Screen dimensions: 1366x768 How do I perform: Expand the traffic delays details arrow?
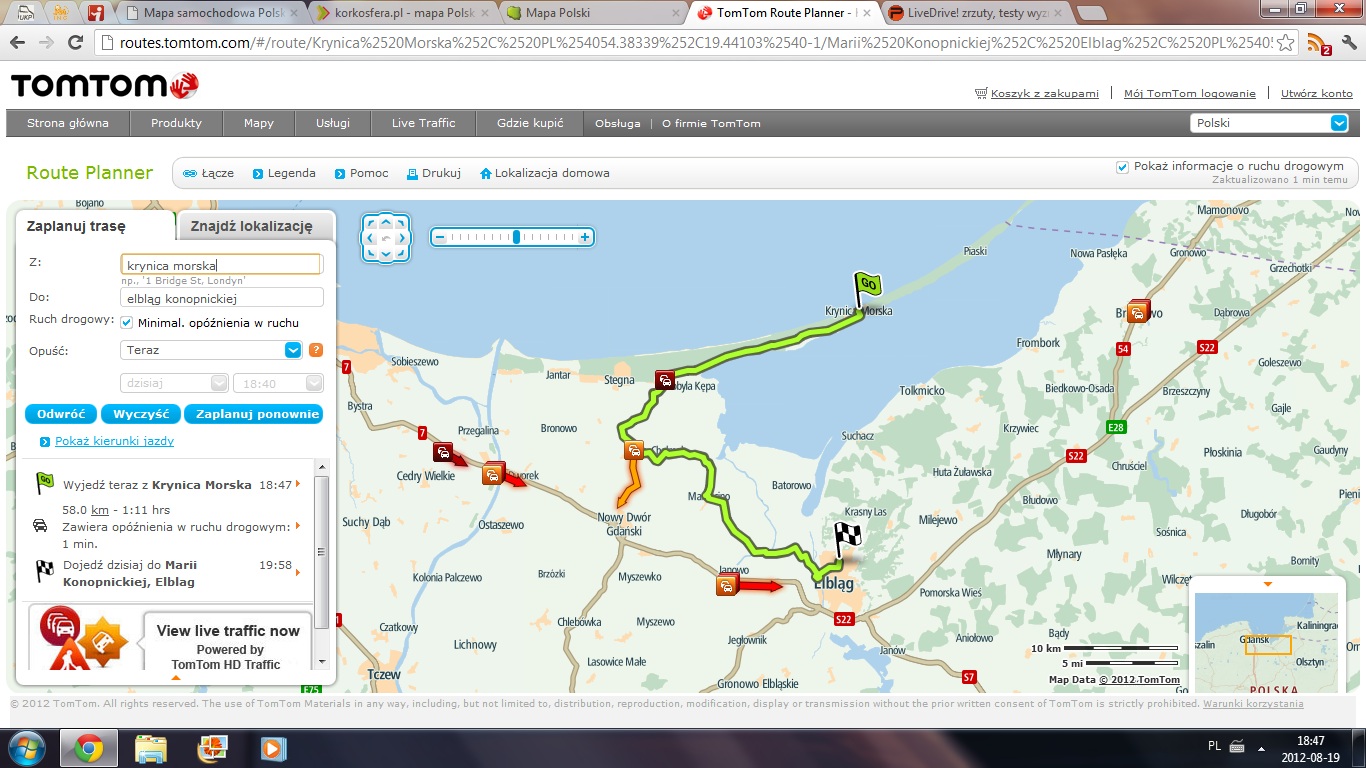click(298, 526)
